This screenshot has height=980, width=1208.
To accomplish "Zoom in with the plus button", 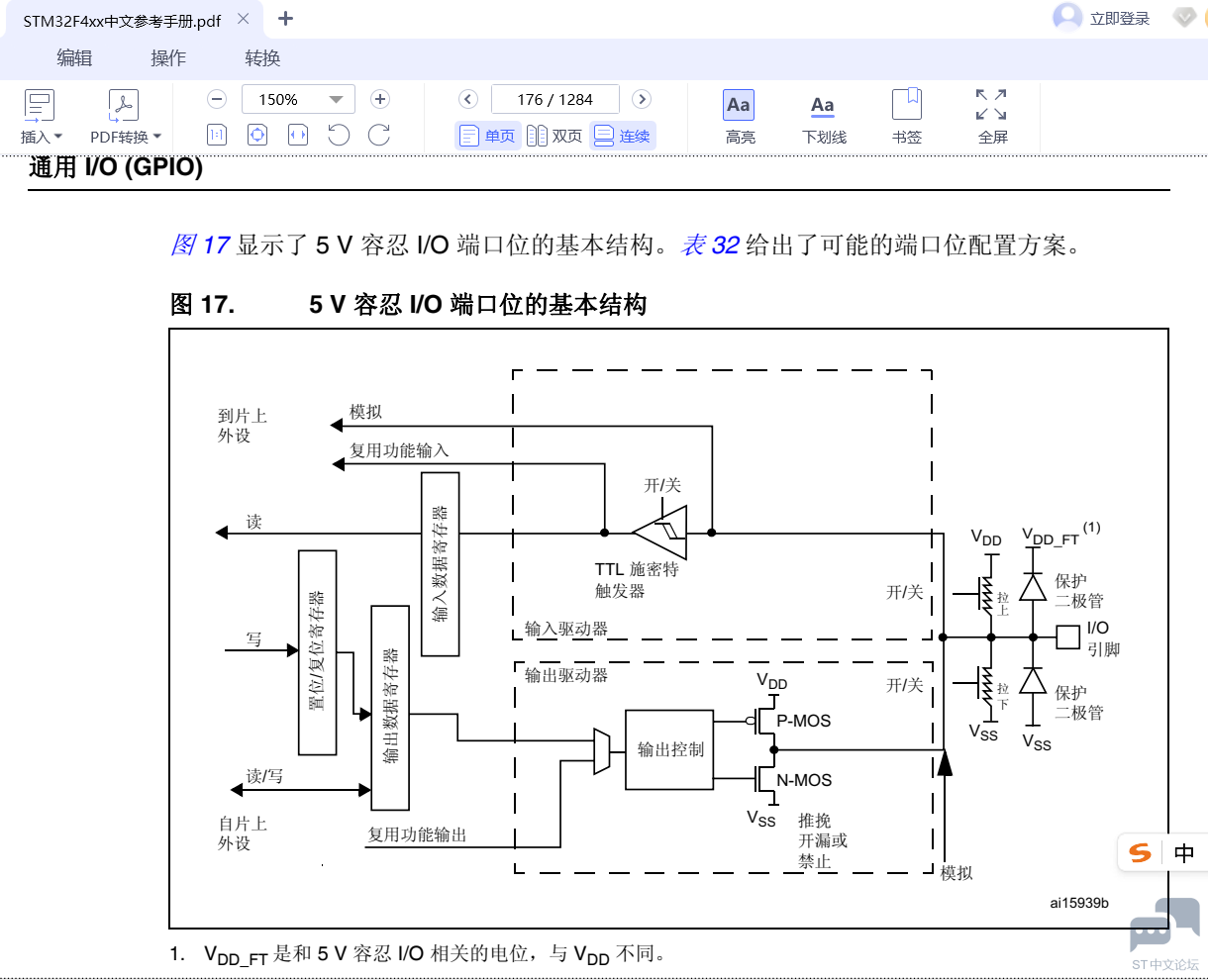I will click(379, 99).
